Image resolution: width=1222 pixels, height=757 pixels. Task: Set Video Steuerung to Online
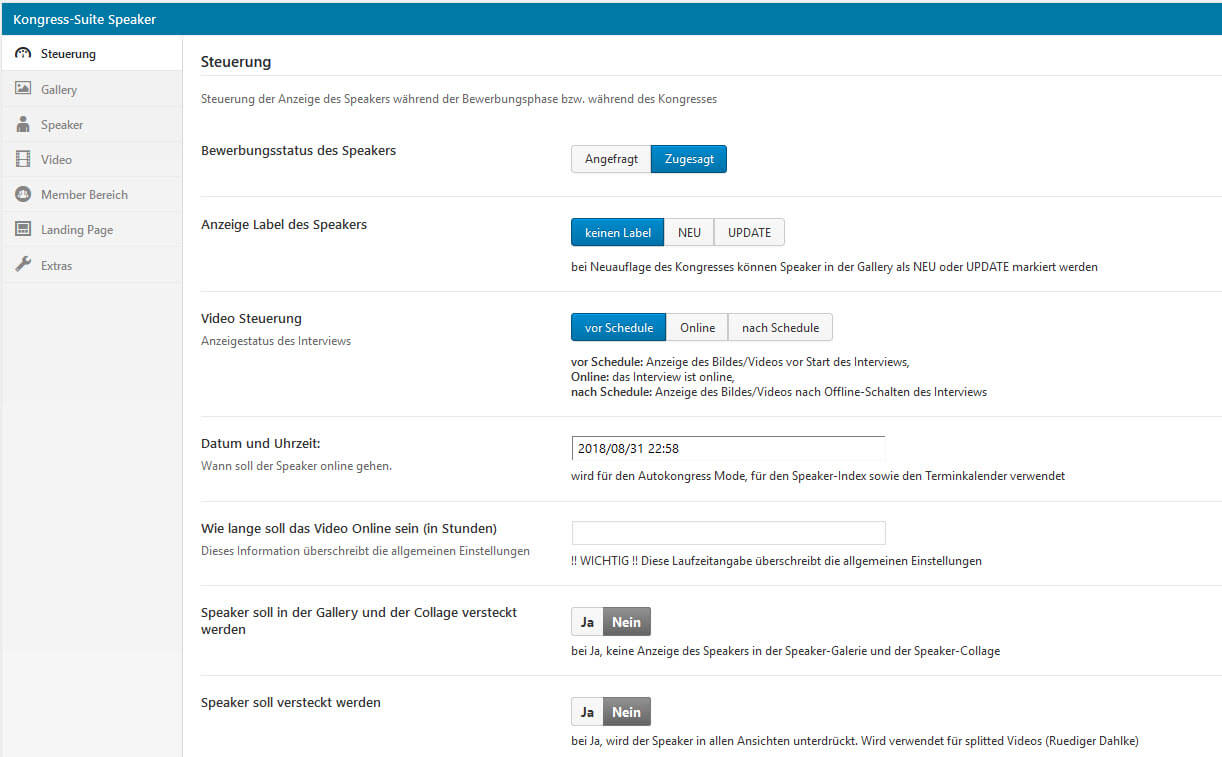(697, 328)
